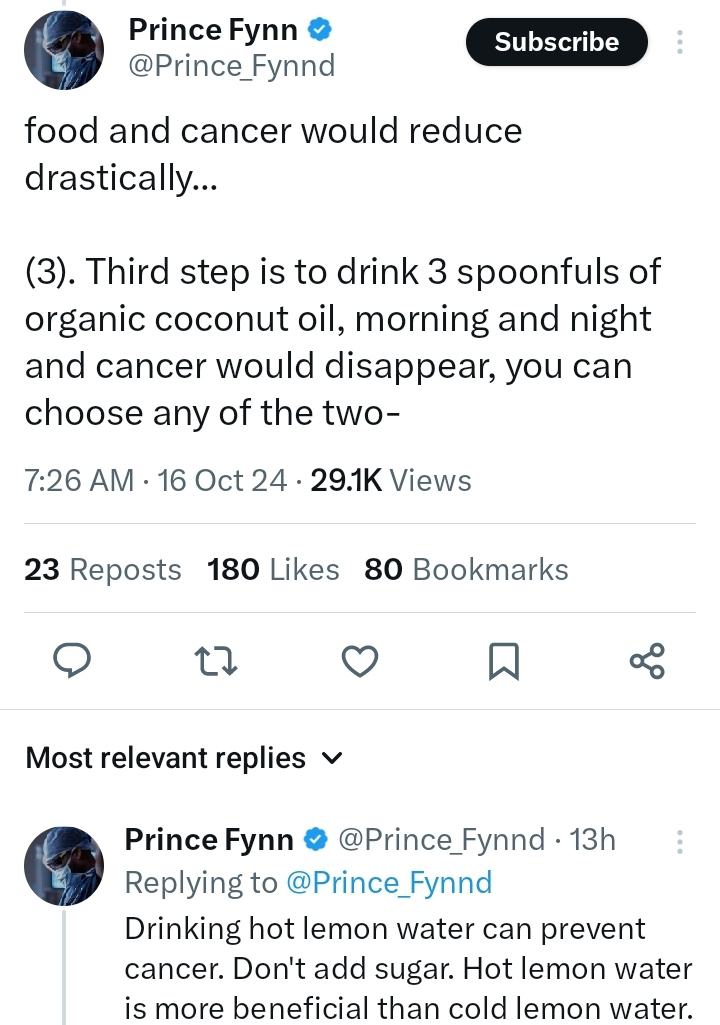The height and width of the screenshot is (1025, 720).
Task: View the 23 Reposts list
Action: (x=103, y=569)
